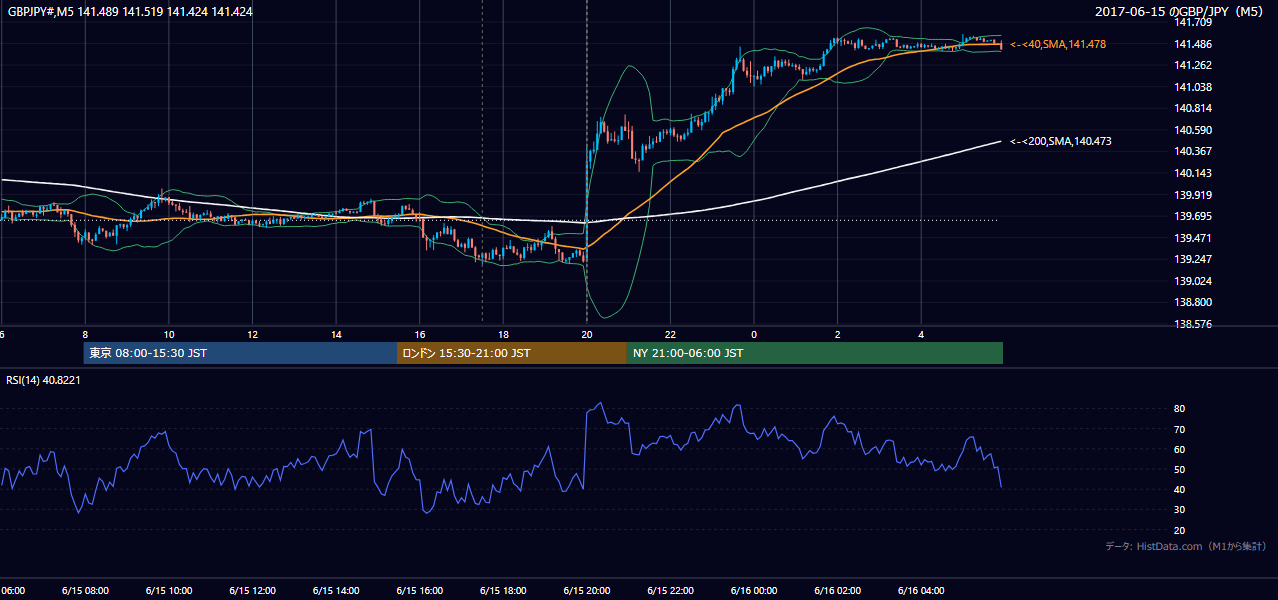The height and width of the screenshot is (600, 1278).
Task: Click the 138.576 price axis label
Action: tap(1193, 324)
